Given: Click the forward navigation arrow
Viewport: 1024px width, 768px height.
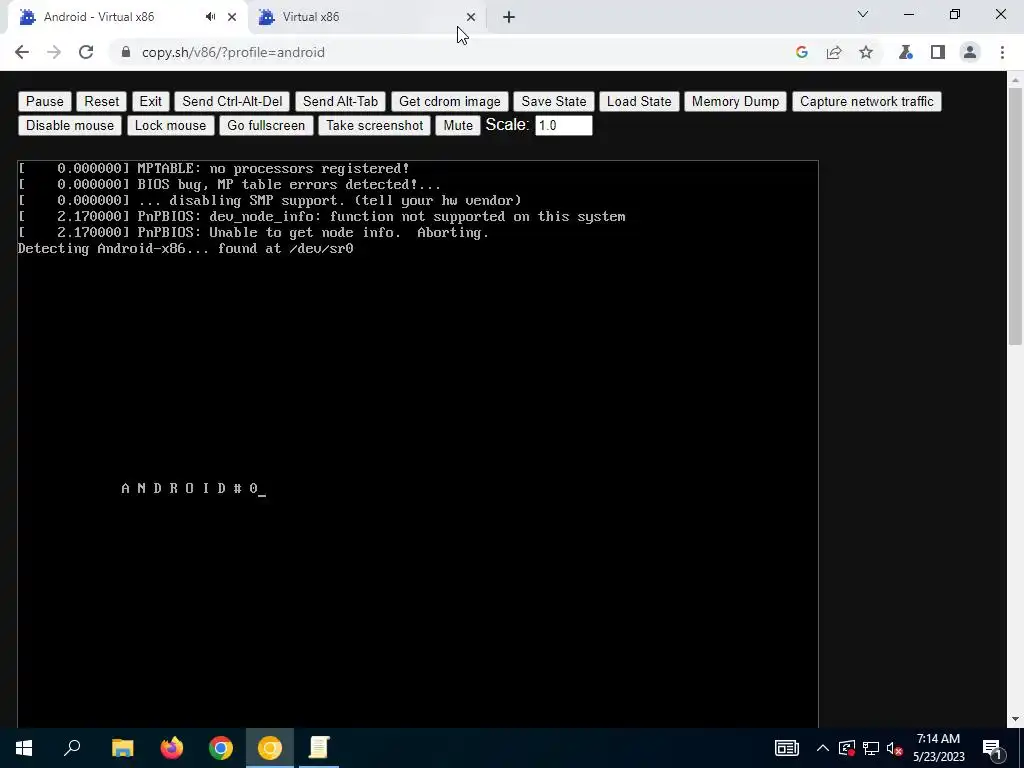Looking at the screenshot, I should click(54, 52).
